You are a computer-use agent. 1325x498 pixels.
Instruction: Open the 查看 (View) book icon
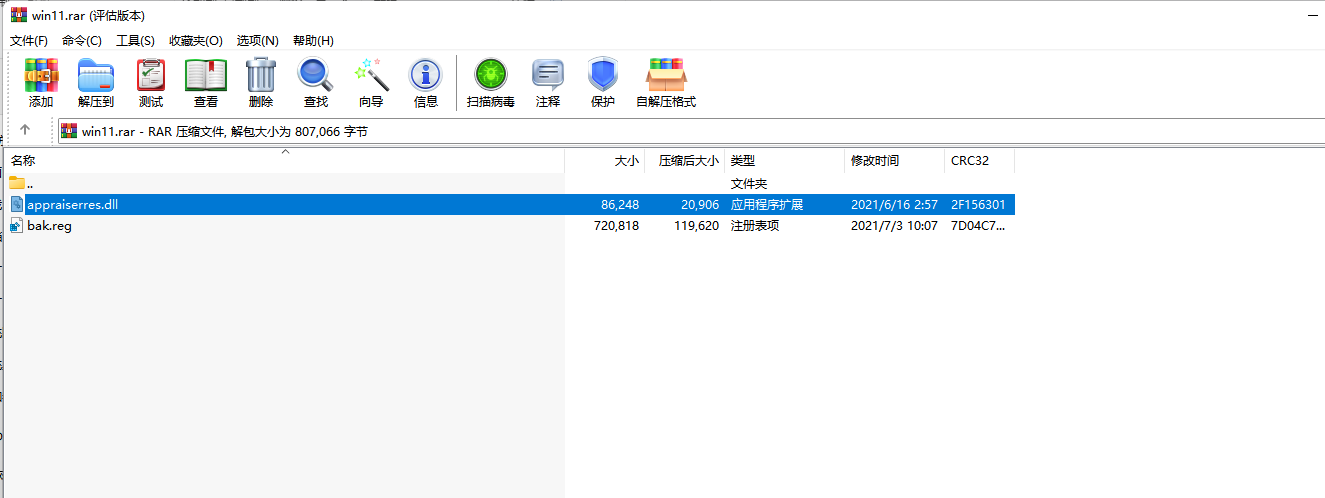206,82
